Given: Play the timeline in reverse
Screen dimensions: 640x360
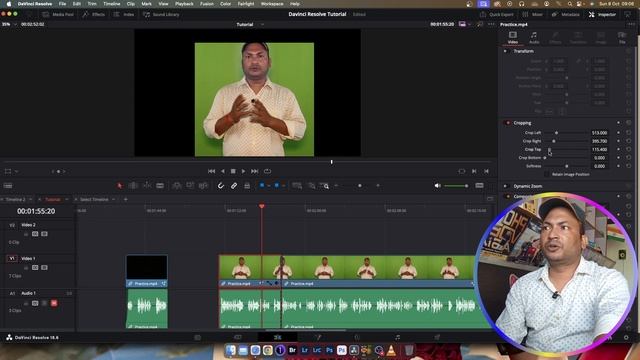Looking at the screenshot, I should 222,171.
